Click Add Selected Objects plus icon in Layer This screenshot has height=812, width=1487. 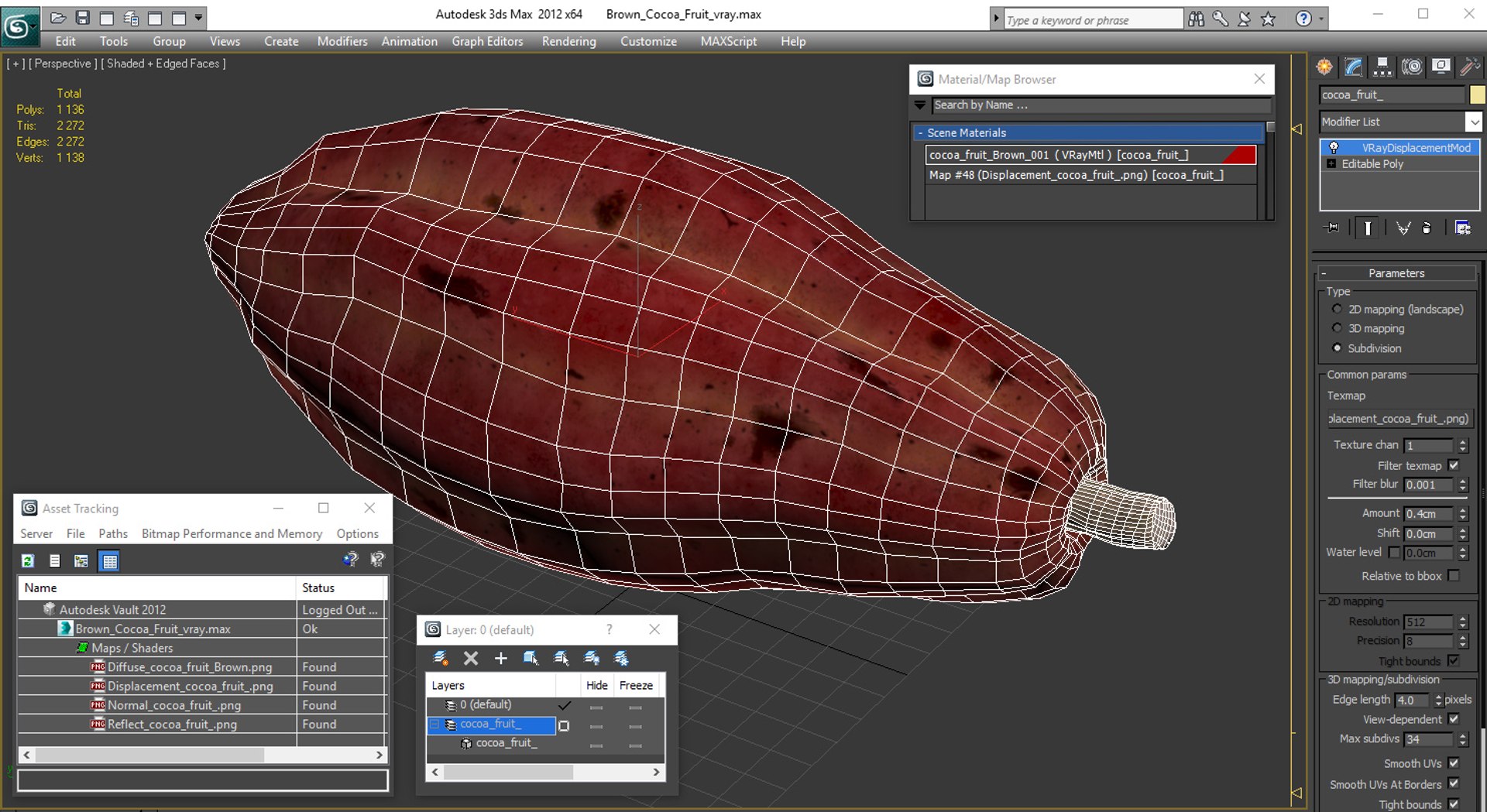click(500, 658)
